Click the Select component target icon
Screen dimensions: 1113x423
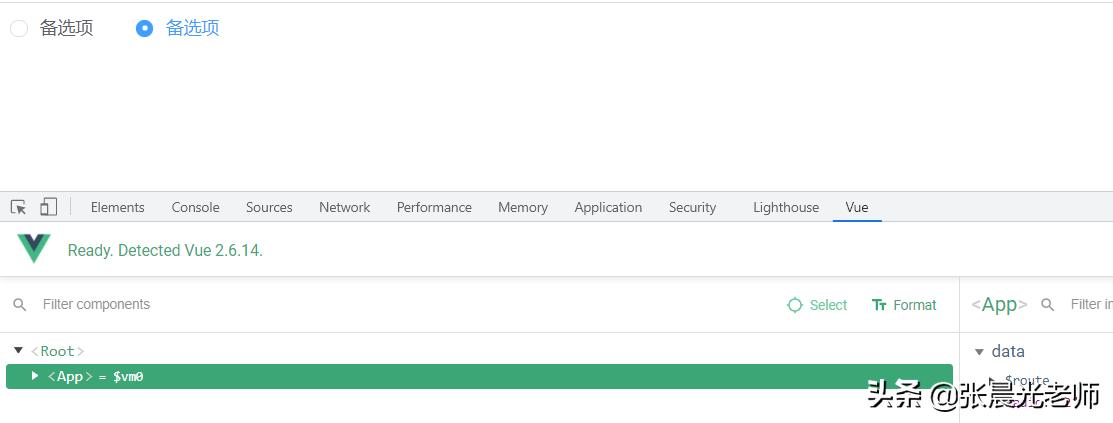click(795, 305)
